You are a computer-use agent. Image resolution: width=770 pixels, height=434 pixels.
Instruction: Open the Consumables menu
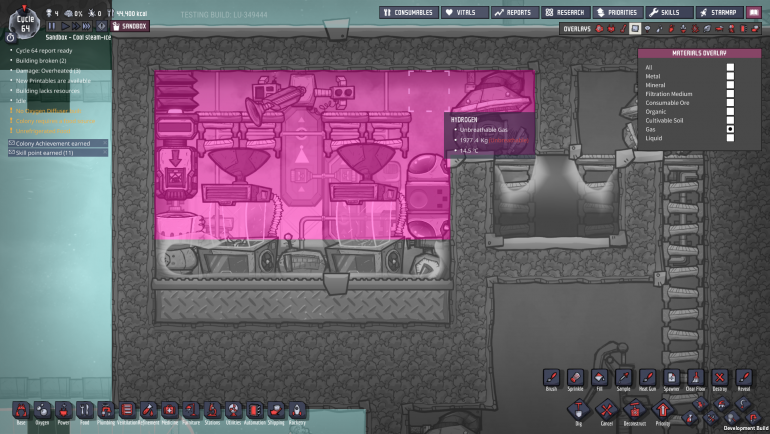(x=409, y=12)
